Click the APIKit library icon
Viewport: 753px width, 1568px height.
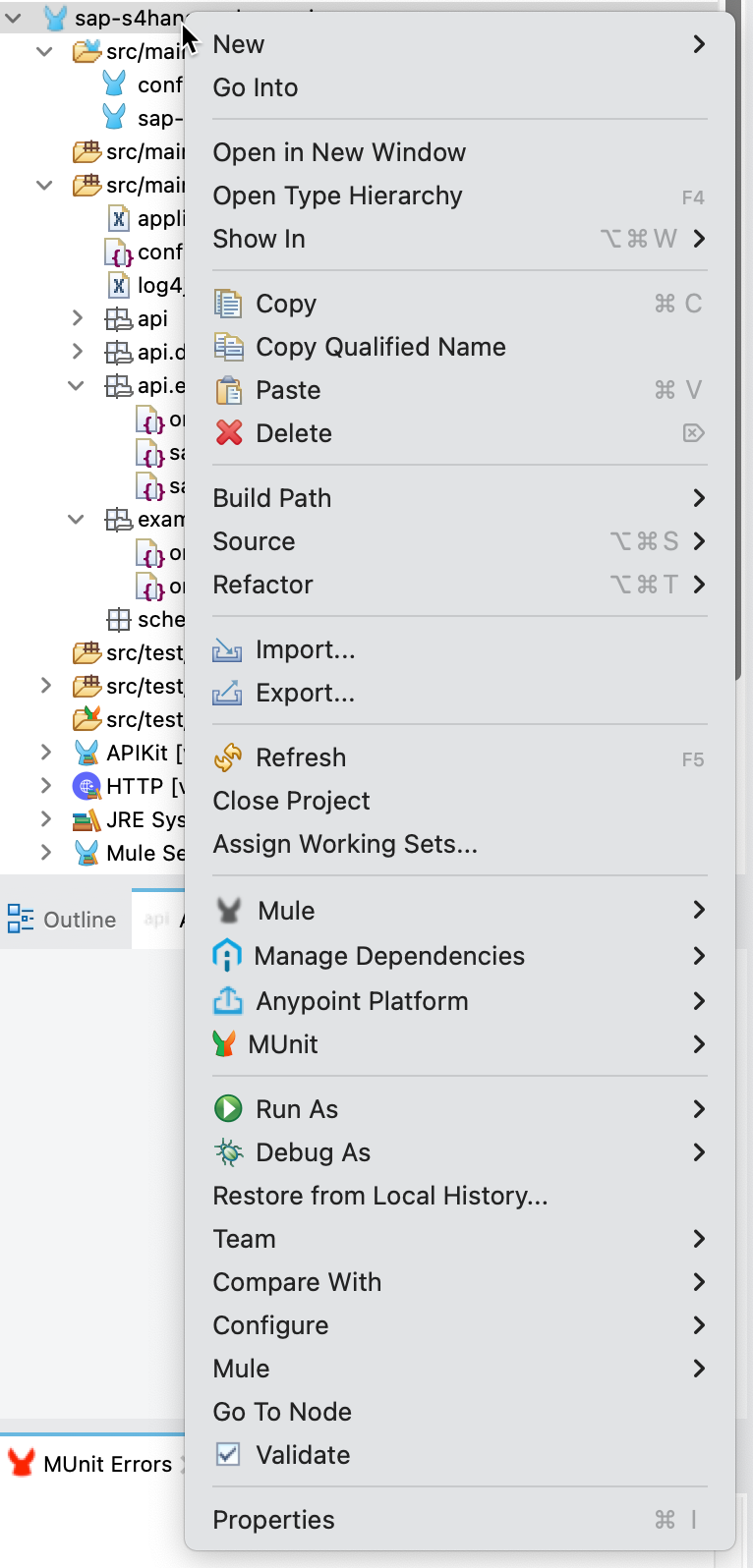(x=87, y=753)
